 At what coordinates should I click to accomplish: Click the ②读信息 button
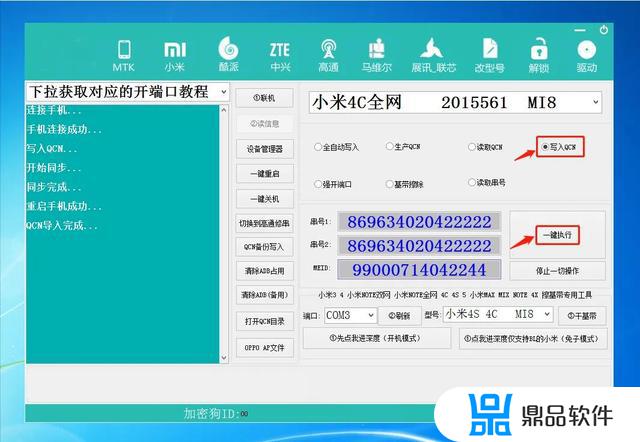point(264,124)
